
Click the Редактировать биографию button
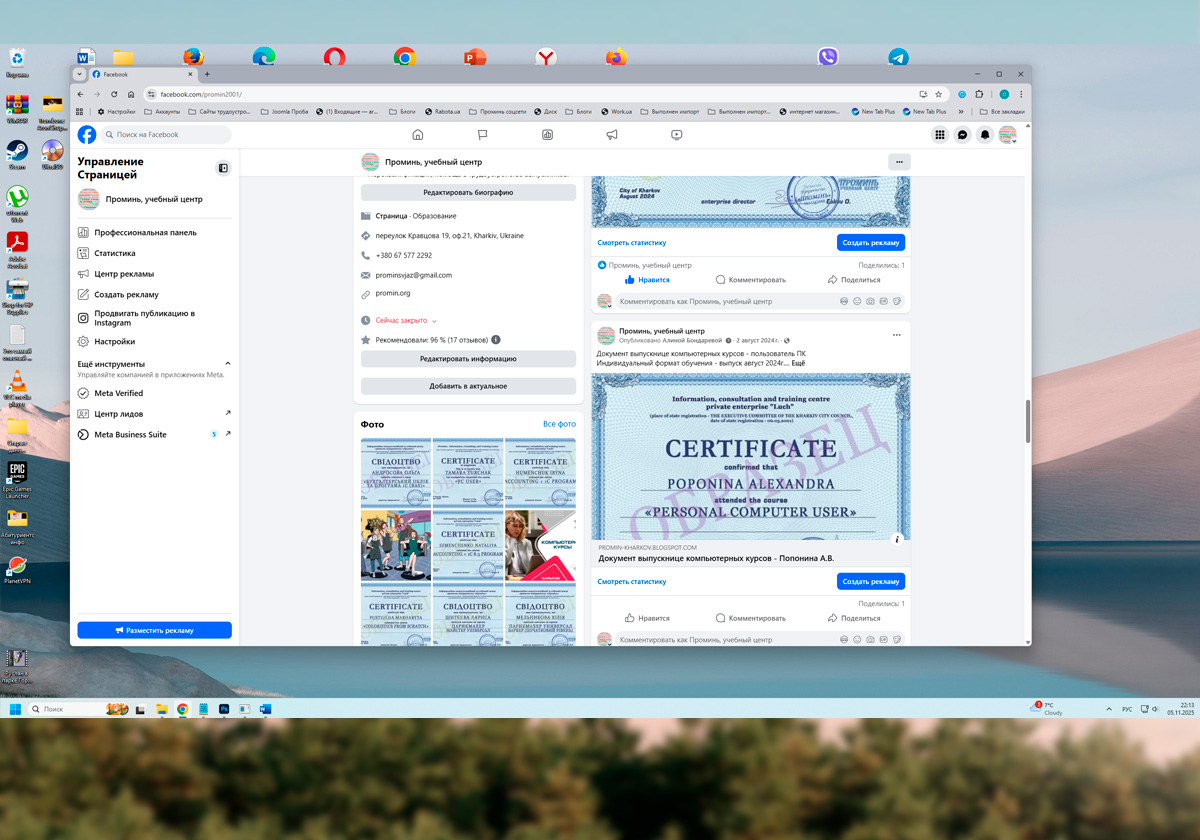point(468,193)
